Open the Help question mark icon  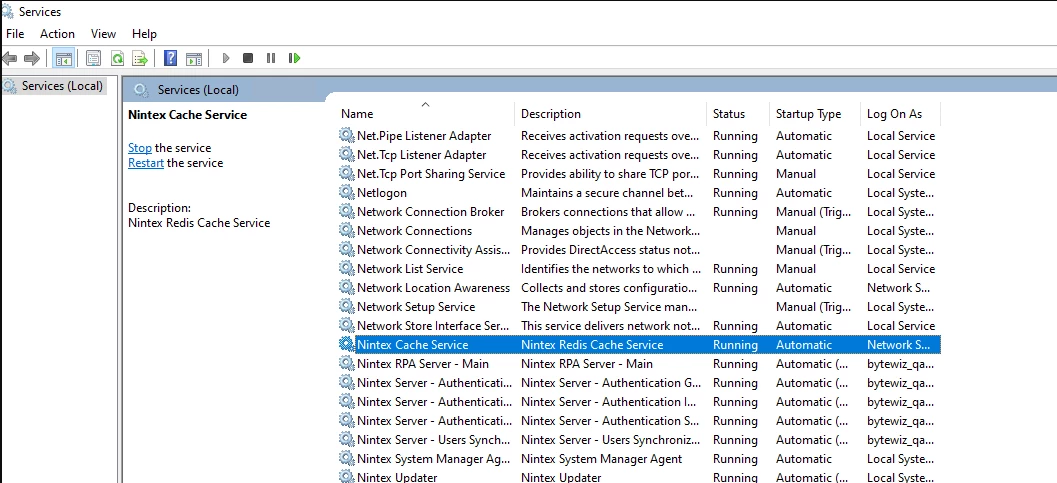pos(171,59)
